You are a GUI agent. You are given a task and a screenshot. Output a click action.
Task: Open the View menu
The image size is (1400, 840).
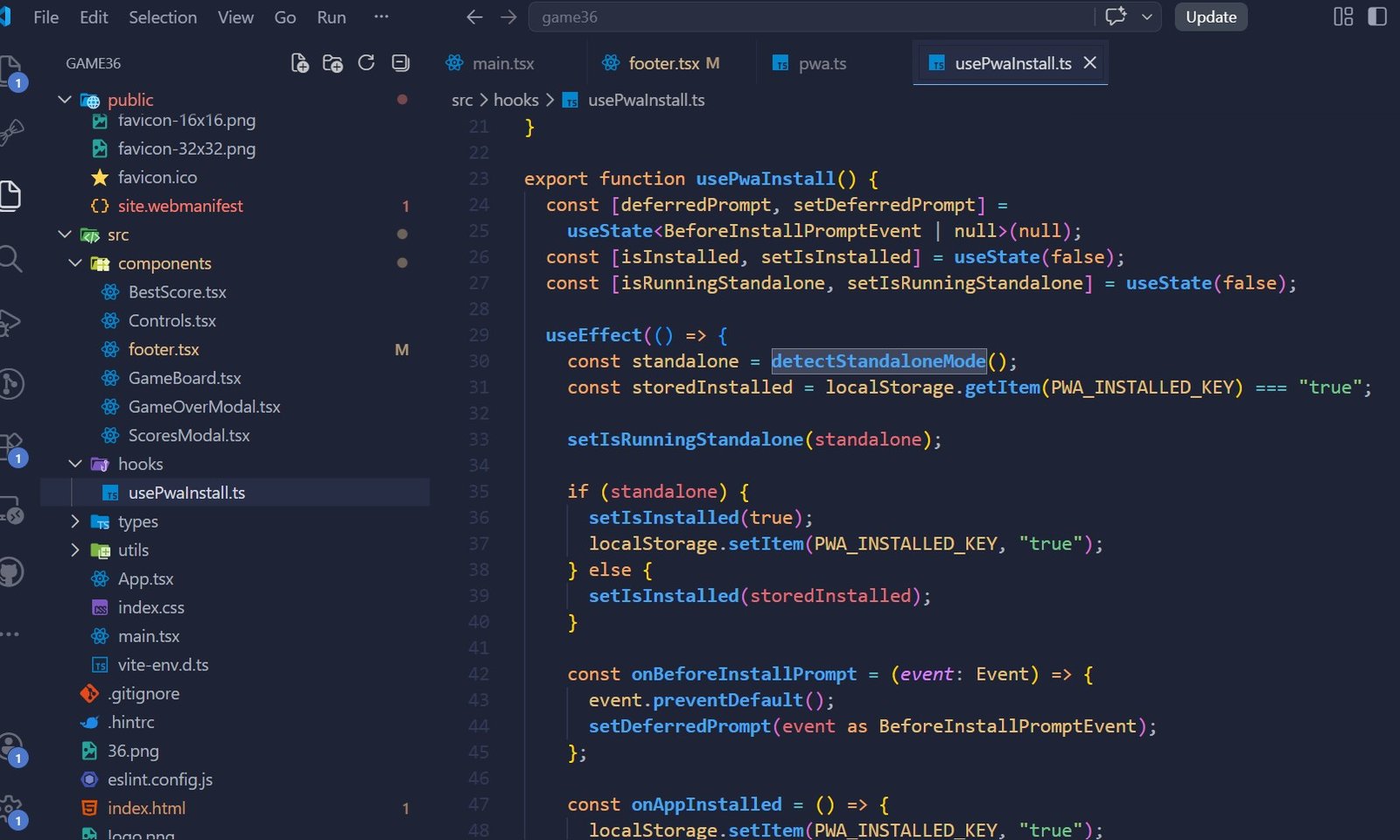pos(235,17)
